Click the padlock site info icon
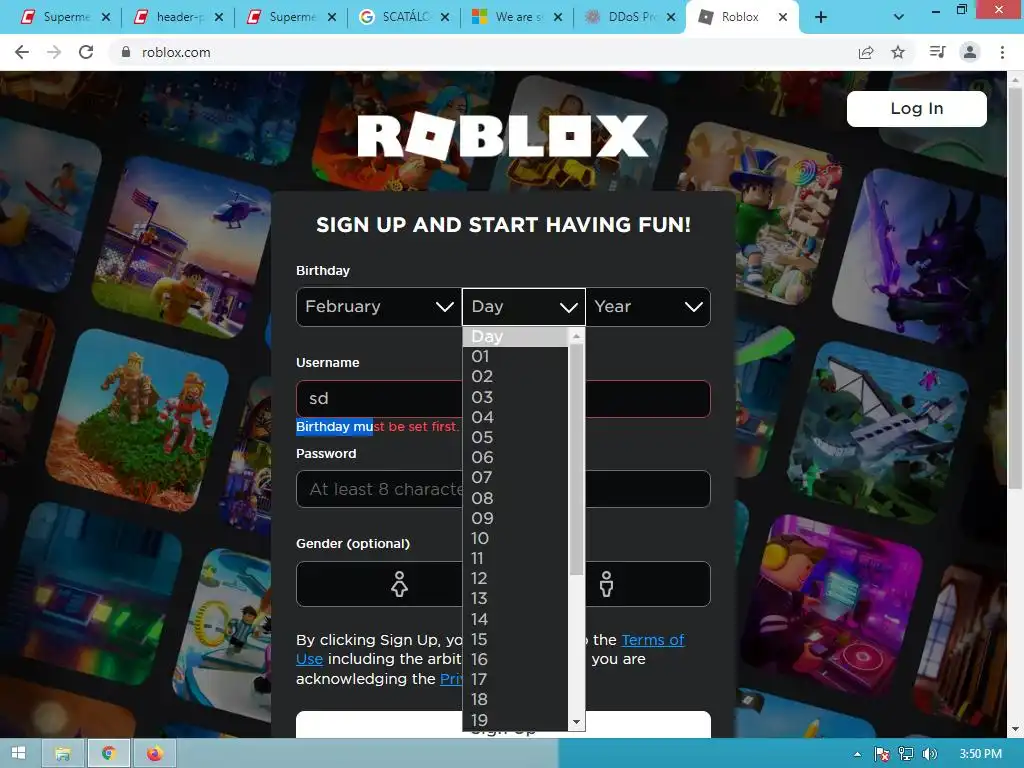This screenshot has width=1024, height=768. pyautogui.click(x=126, y=52)
